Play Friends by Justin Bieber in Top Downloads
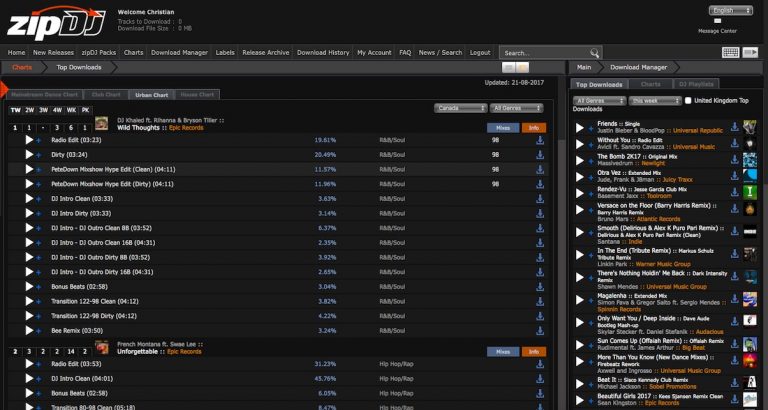 coord(580,128)
